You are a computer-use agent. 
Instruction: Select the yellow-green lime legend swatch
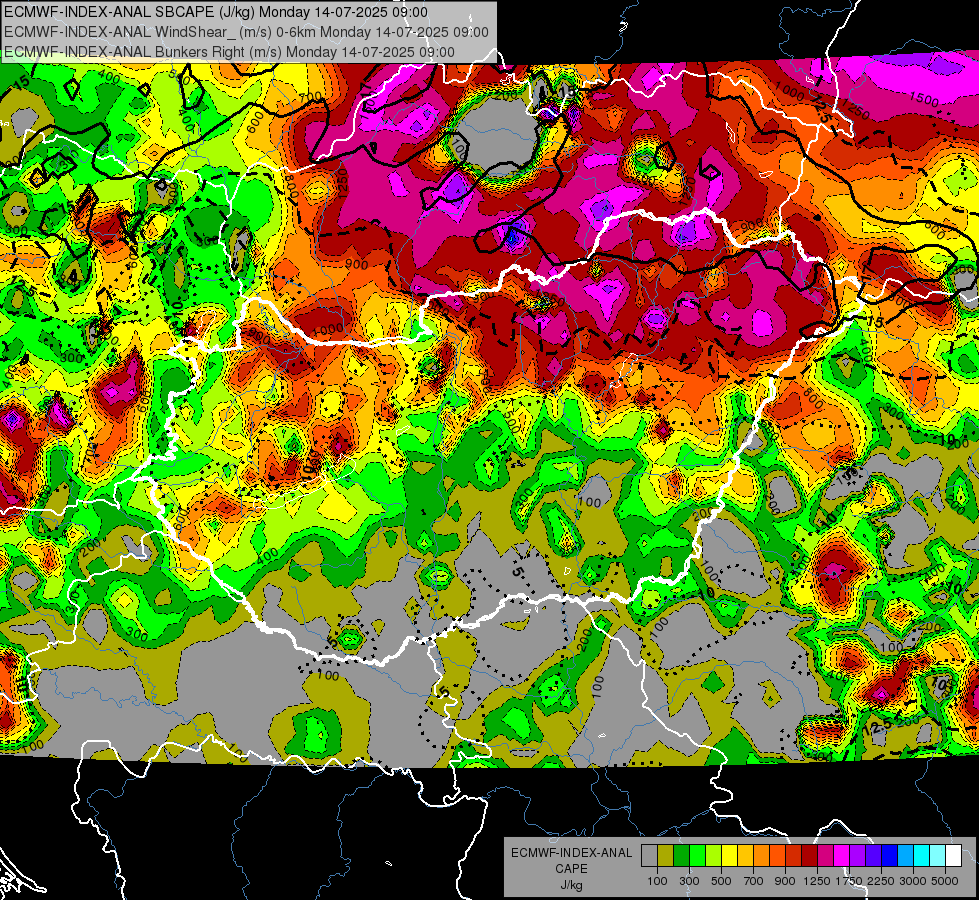[x=713, y=856]
